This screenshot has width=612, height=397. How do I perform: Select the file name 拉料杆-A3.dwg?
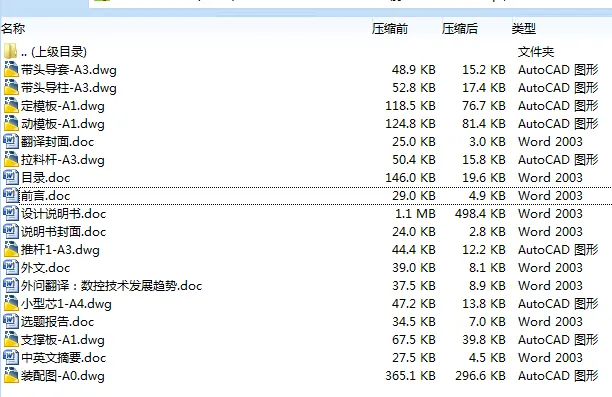[63, 160]
